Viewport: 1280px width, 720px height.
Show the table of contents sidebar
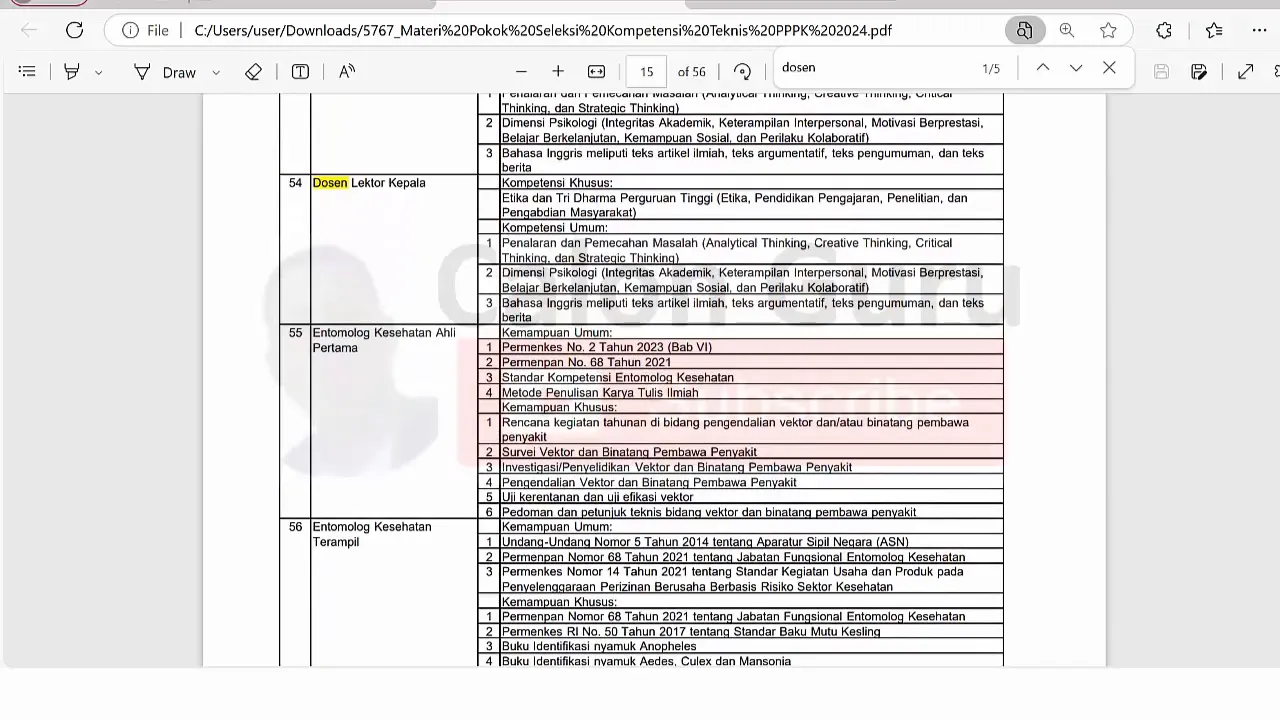[27, 71]
